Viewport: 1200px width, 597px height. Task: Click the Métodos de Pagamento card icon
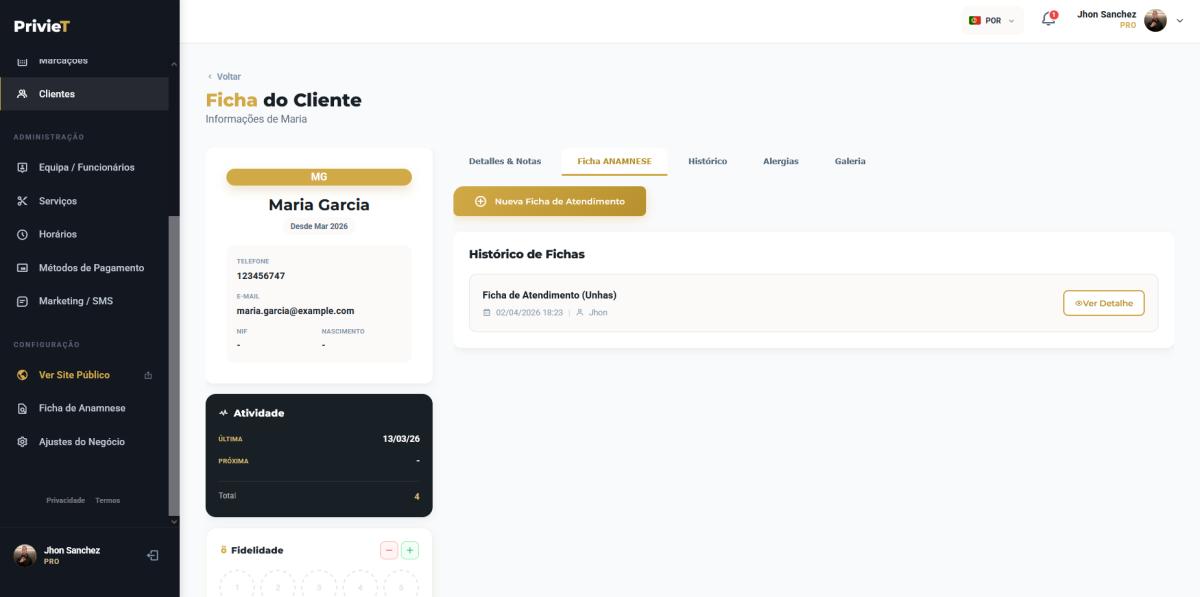(x=22, y=268)
